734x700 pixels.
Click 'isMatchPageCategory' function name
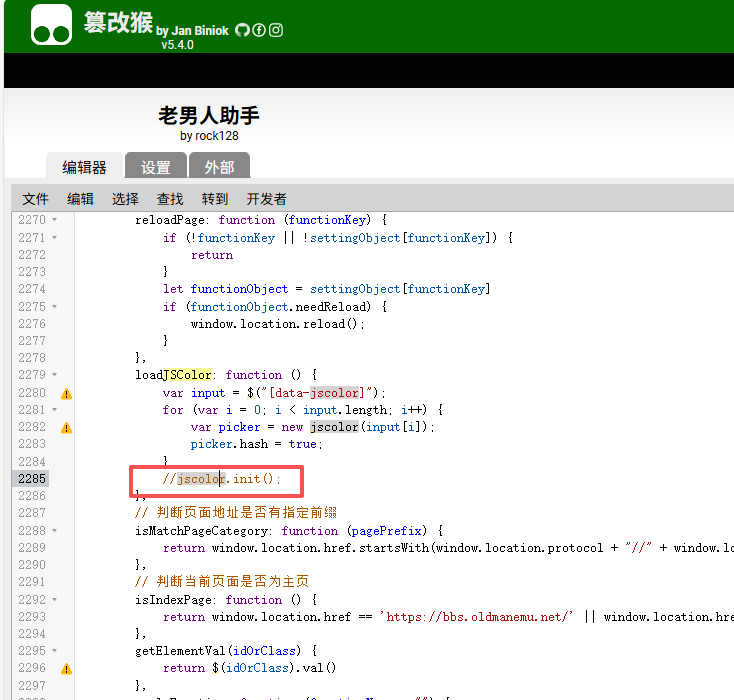(x=201, y=531)
